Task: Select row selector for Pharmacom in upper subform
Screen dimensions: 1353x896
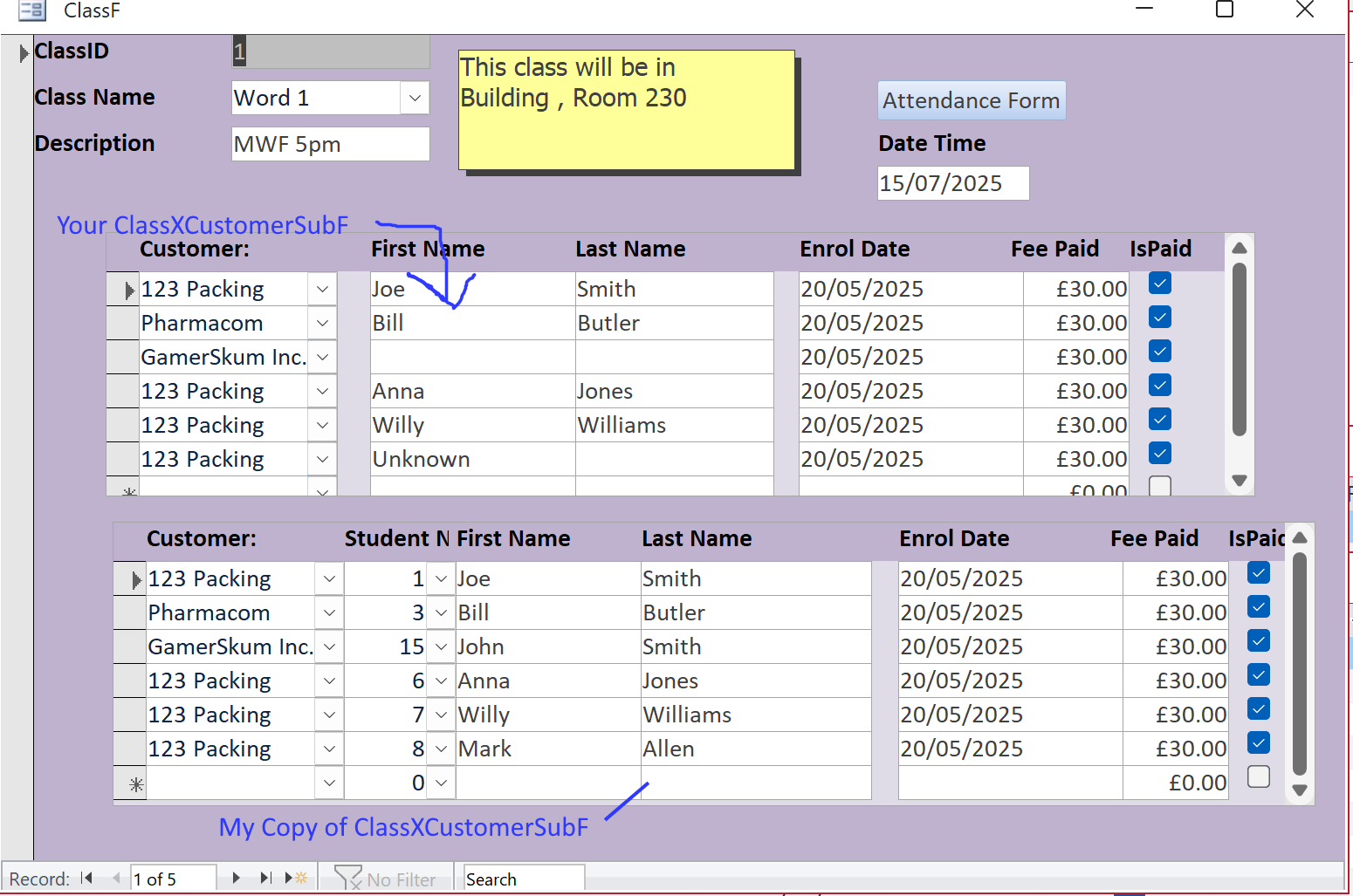Action: pos(122,323)
